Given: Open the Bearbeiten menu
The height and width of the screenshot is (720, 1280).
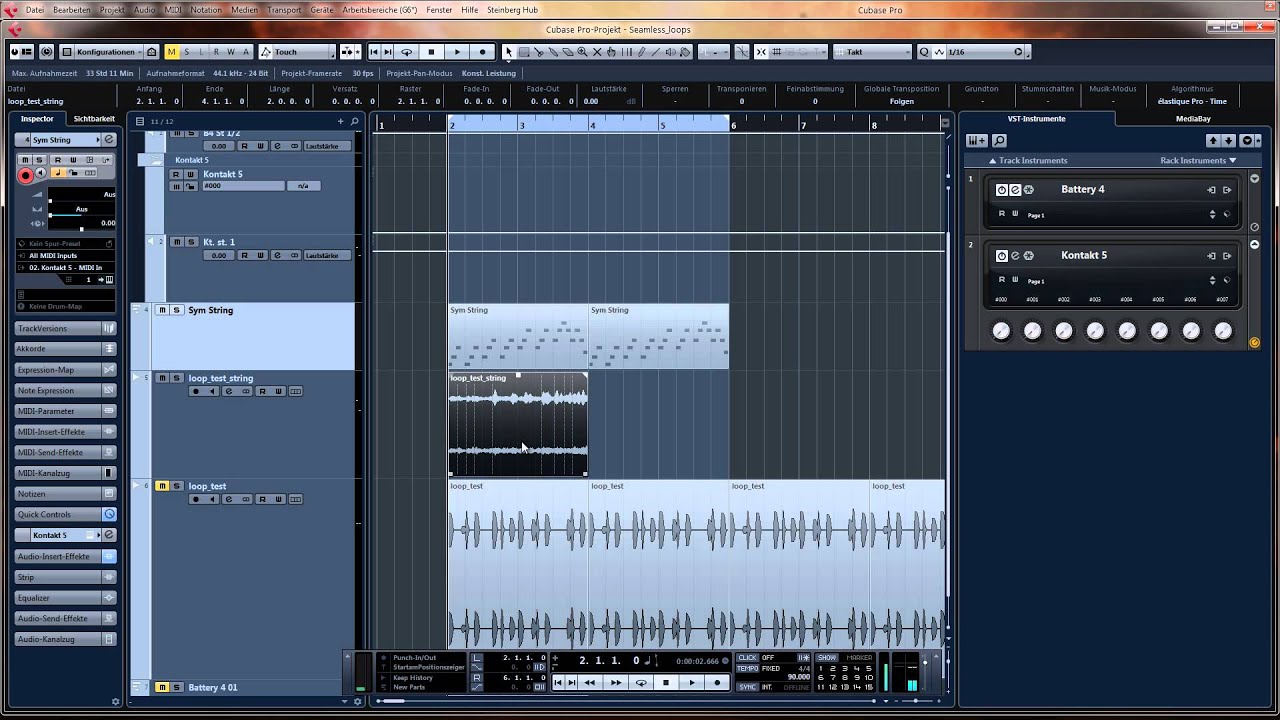Looking at the screenshot, I should tap(71, 10).
